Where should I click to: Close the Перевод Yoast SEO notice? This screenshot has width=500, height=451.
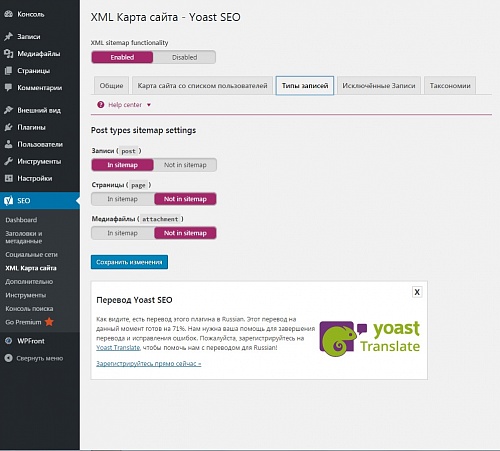[x=417, y=292]
